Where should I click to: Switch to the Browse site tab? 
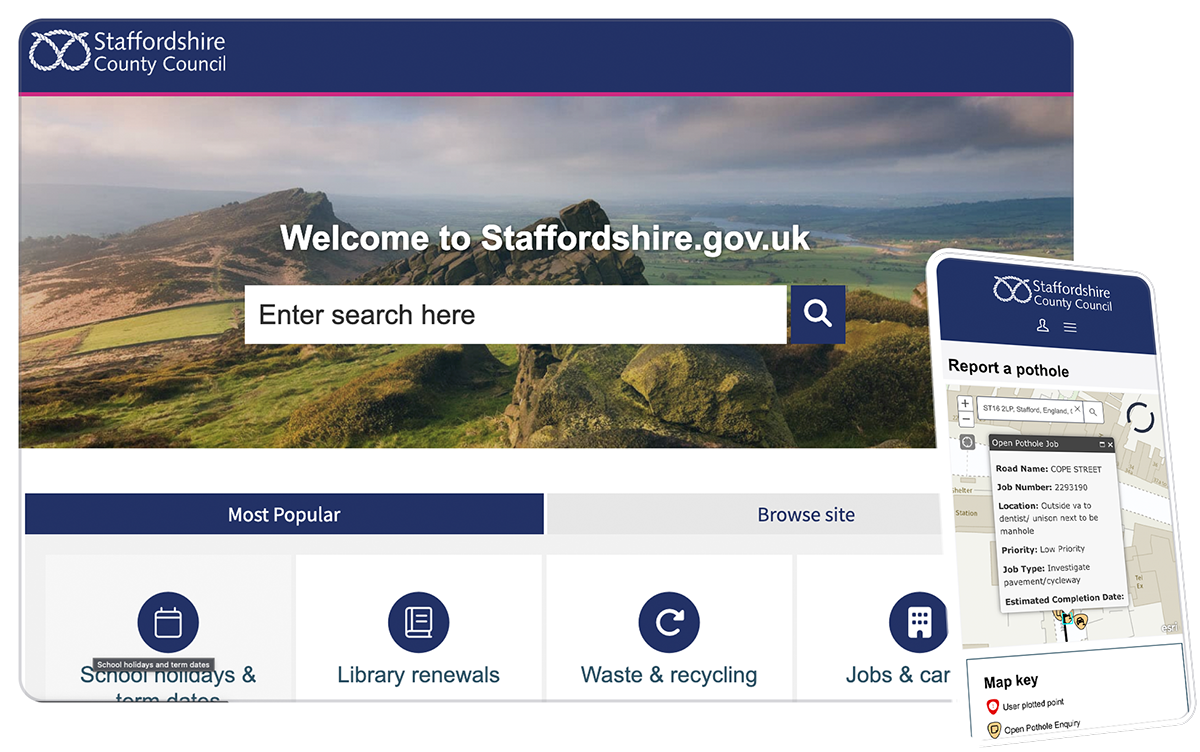coord(805,515)
